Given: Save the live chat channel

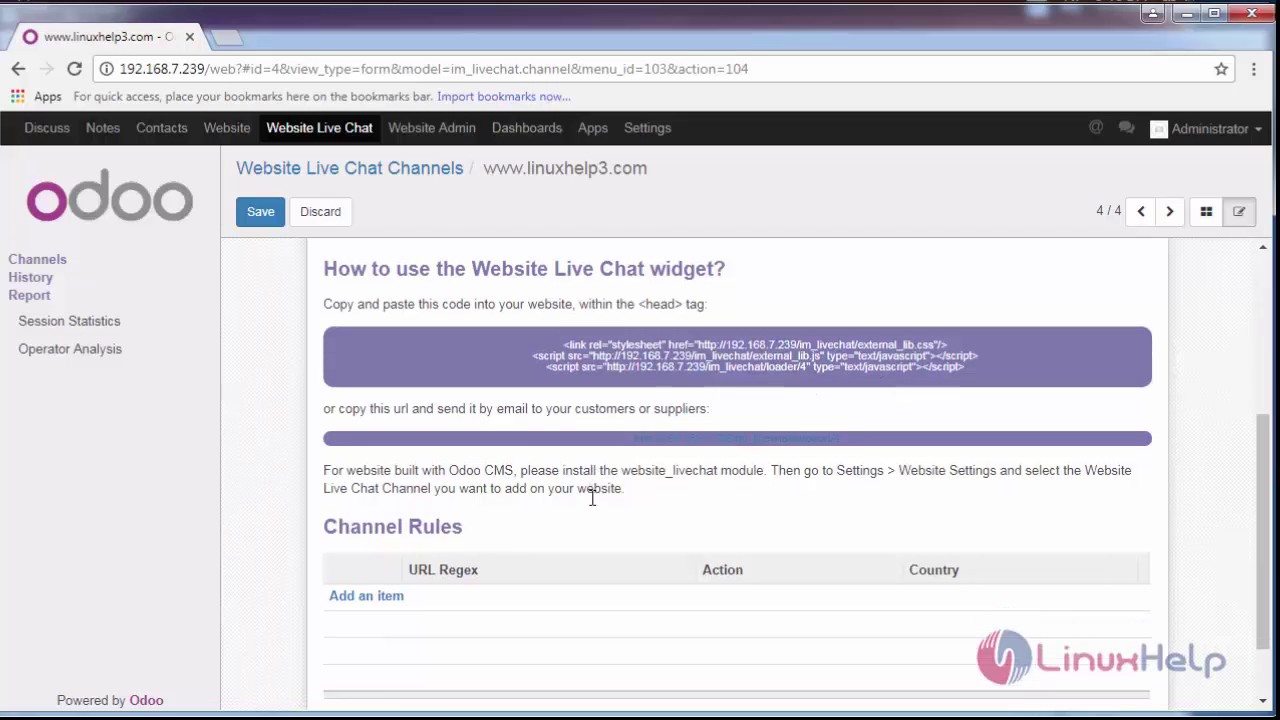Looking at the screenshot, I should (260, 212).
